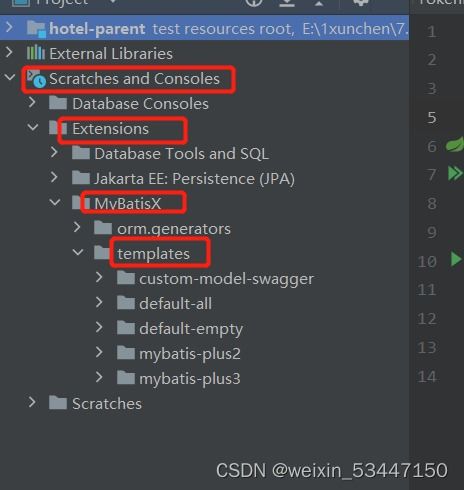Select Database Tools and SQL folder
Image resolution: width=464 pixels, height=490 pixels.
pyautogui.click(x=181, y=154)
